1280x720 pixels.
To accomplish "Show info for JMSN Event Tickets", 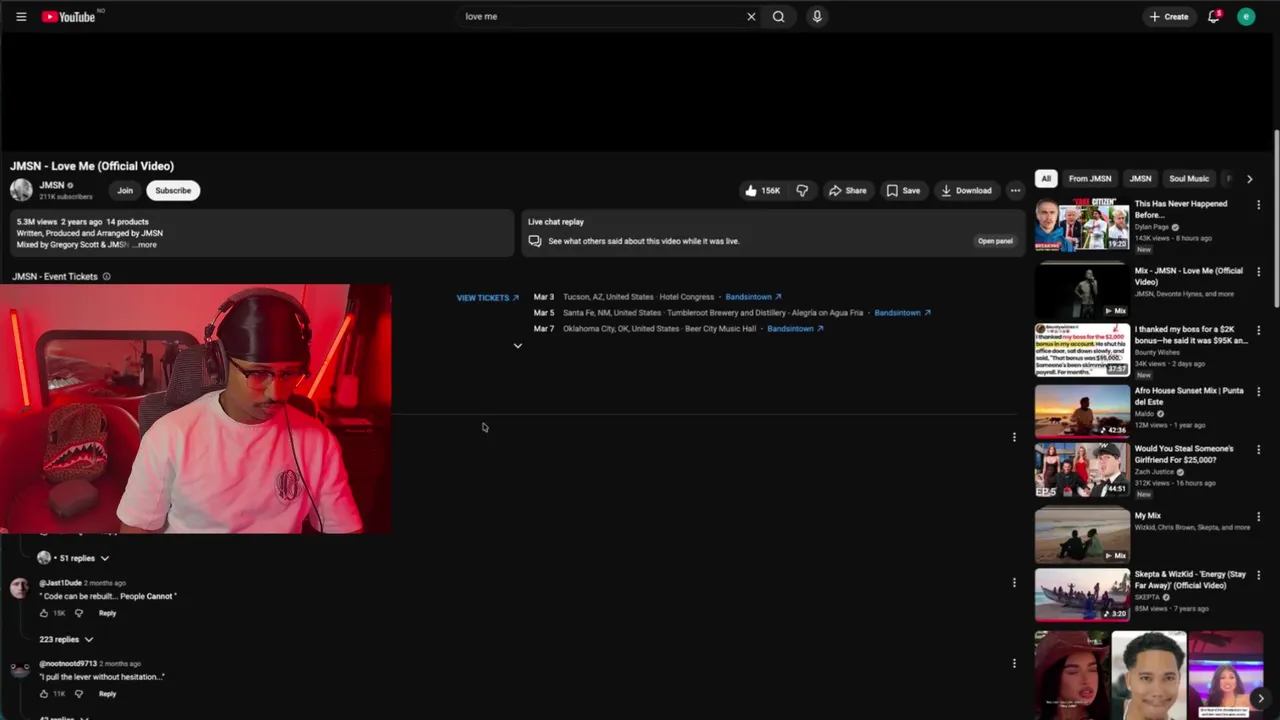I will (107, 276).
